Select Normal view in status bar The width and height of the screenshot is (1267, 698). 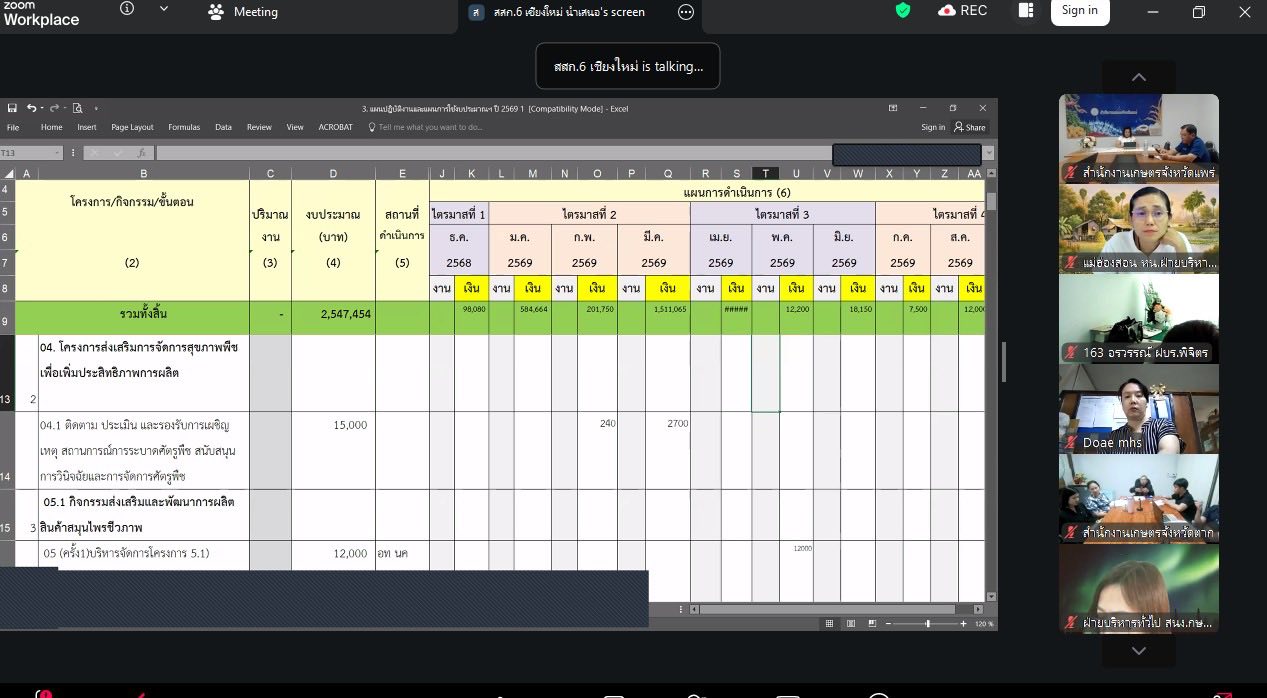[829, 623]
